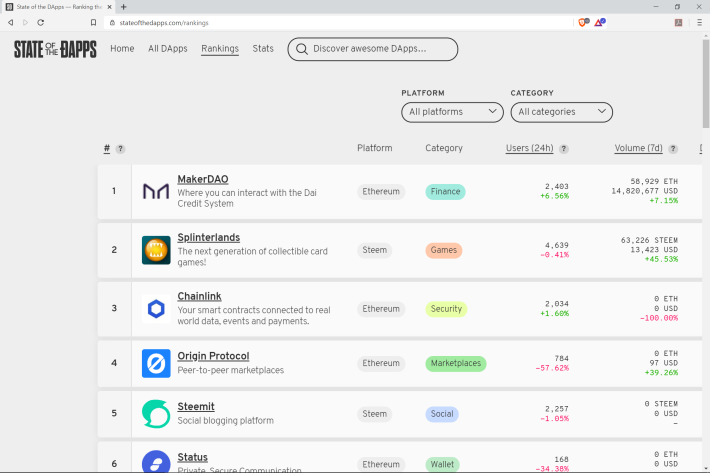710x473 pixels.
Task: Click Splinterlands users value 4,639
Action: pyautogui.click(x=556, y=245)
